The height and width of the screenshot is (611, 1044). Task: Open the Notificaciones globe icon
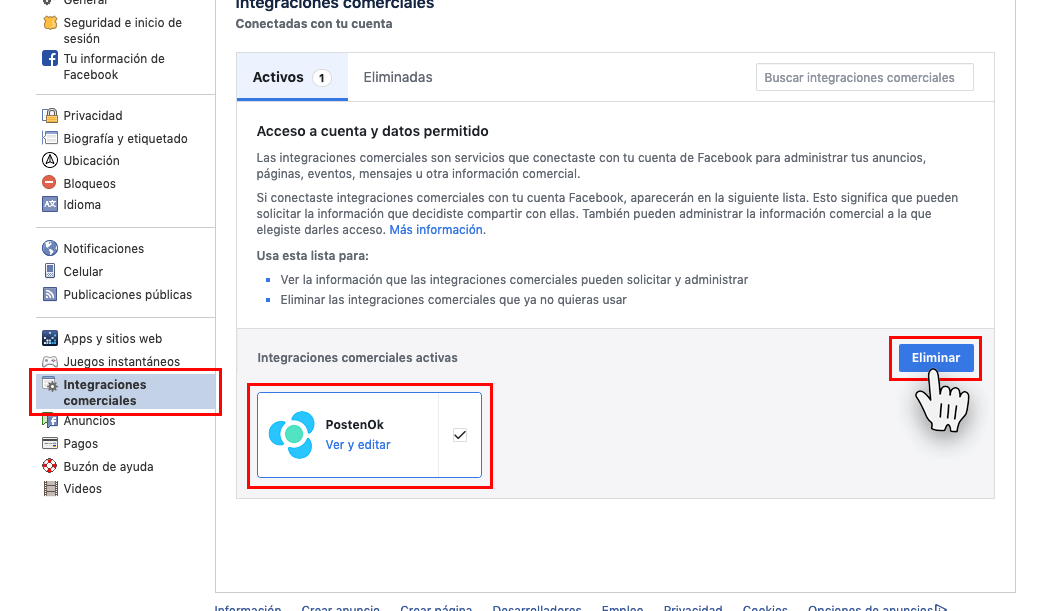(50, 248)
